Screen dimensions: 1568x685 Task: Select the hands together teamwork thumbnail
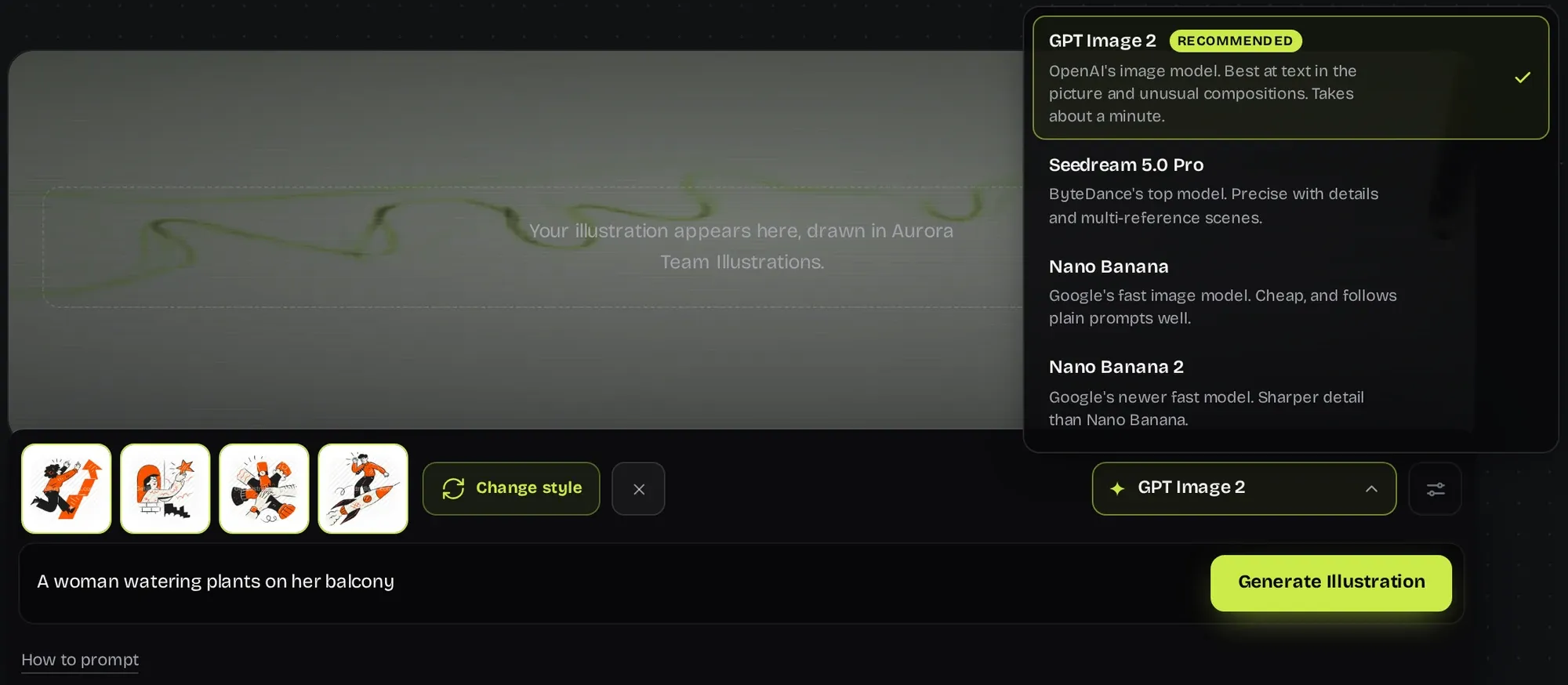264,489
